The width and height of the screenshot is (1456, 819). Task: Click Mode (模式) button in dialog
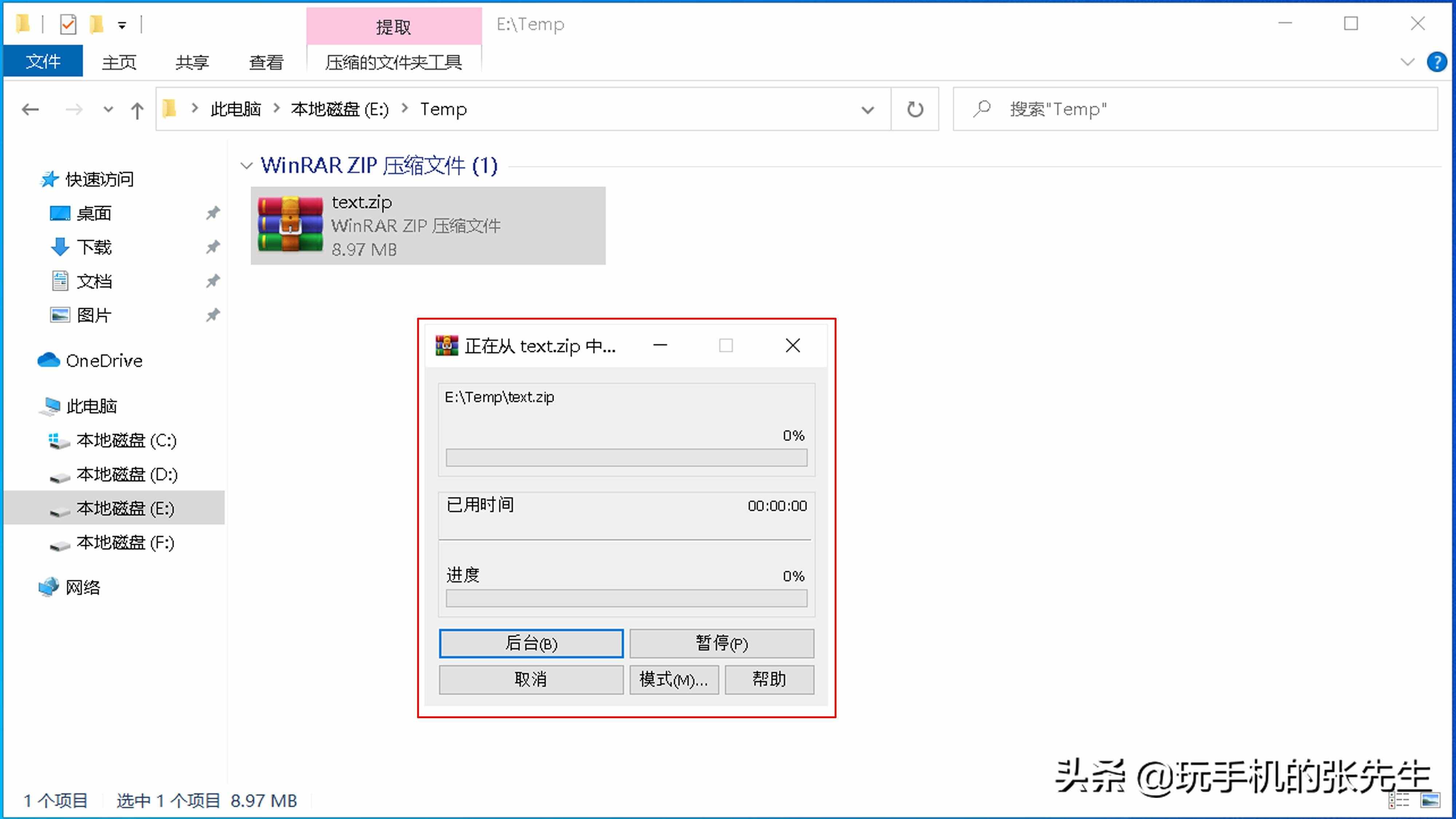click(x=674, y=679)
